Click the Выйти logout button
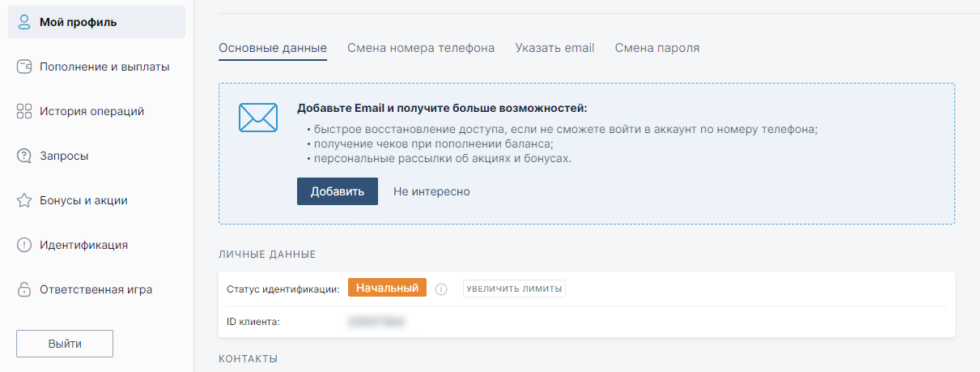 point(64,344)
